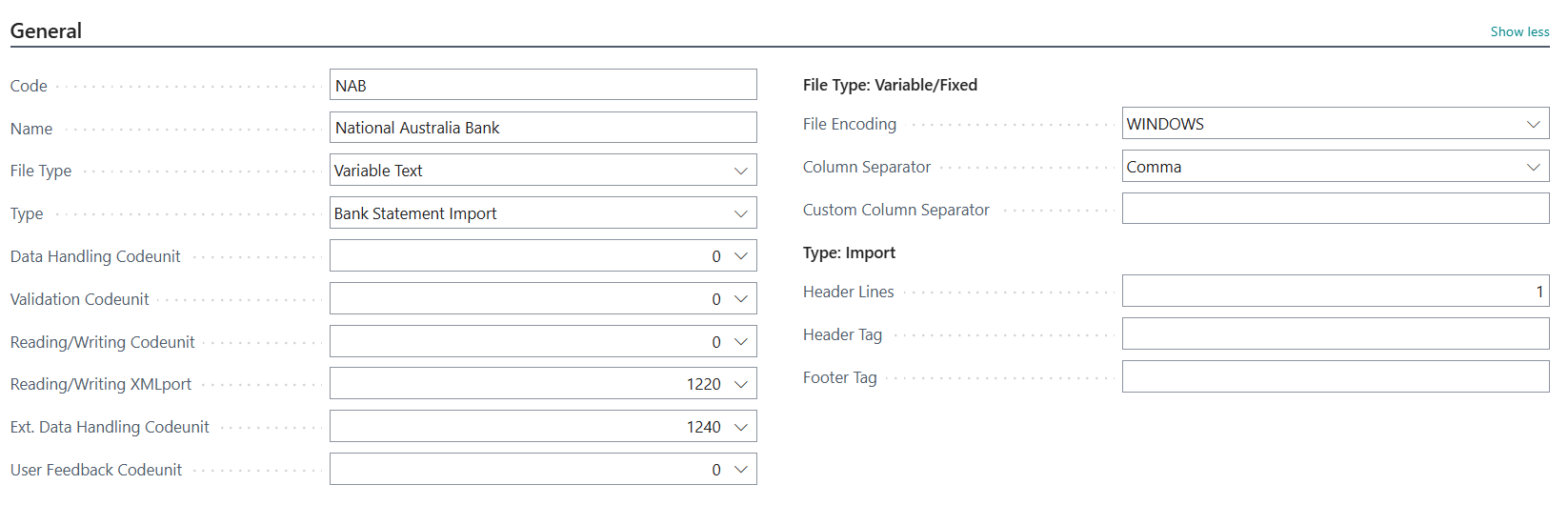This screenshot has height=525, width=1568.
Task: Click the Header Tag input field
Action: [1335, 334]
